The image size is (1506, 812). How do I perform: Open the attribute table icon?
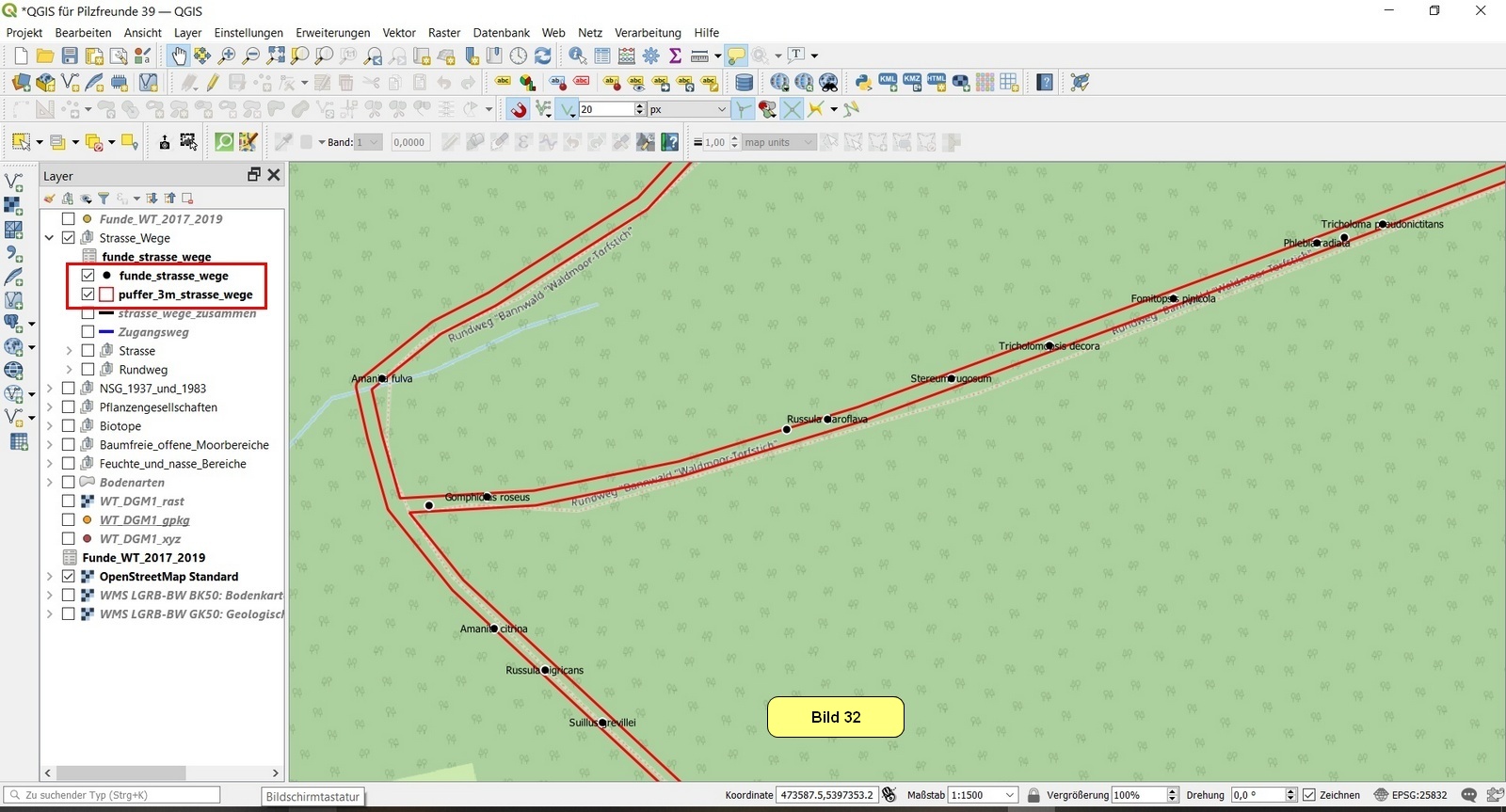pos(602,56)
